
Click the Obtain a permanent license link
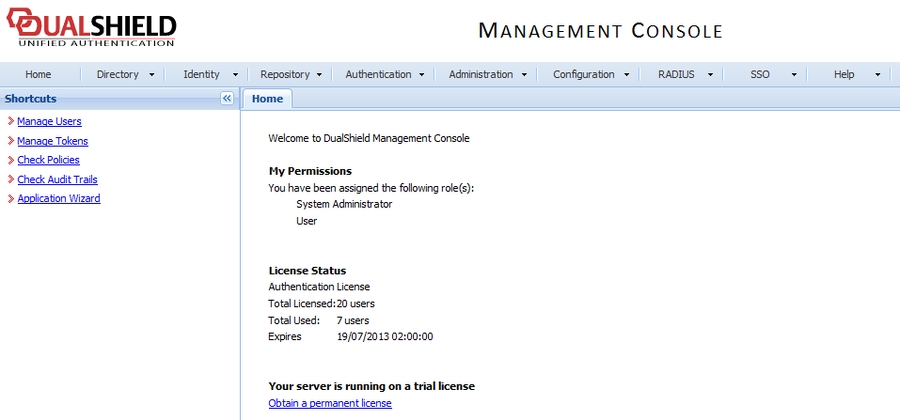pos(330,403)
